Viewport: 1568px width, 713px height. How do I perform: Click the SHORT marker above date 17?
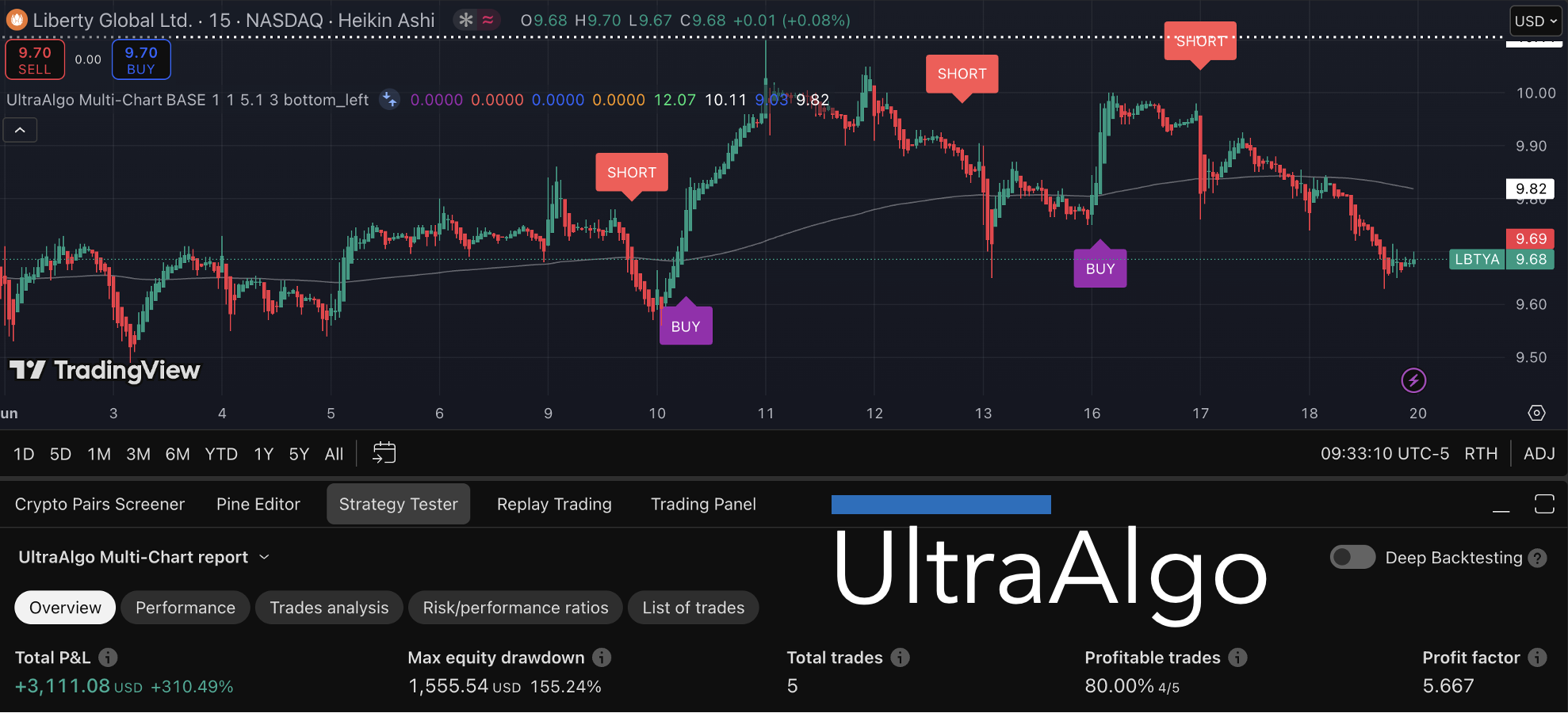pyautogui.click(x=1200, y=41)
